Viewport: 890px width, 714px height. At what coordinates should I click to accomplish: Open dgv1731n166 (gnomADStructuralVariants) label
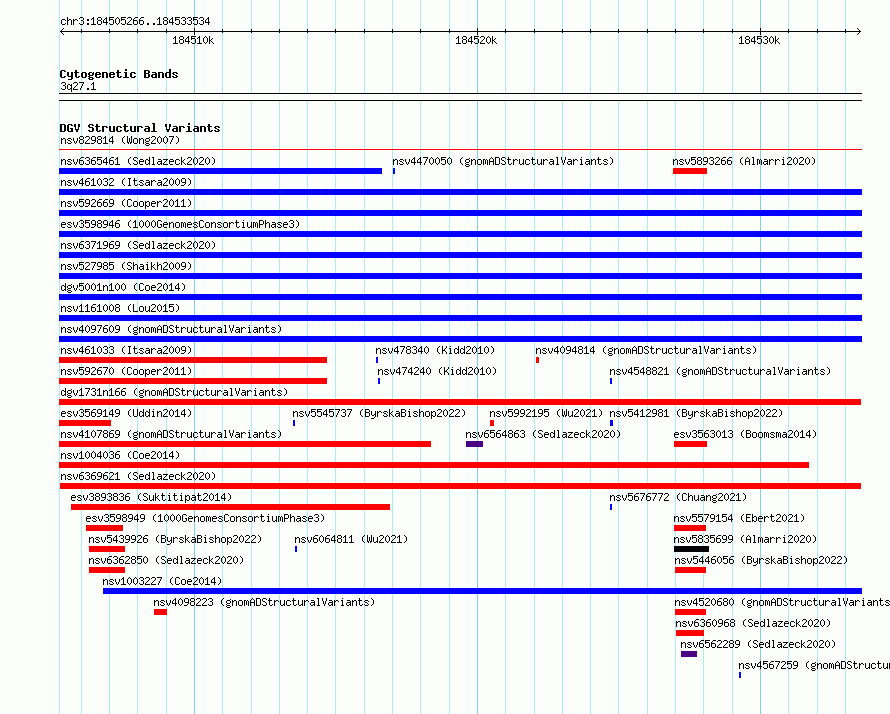point(174,392)
